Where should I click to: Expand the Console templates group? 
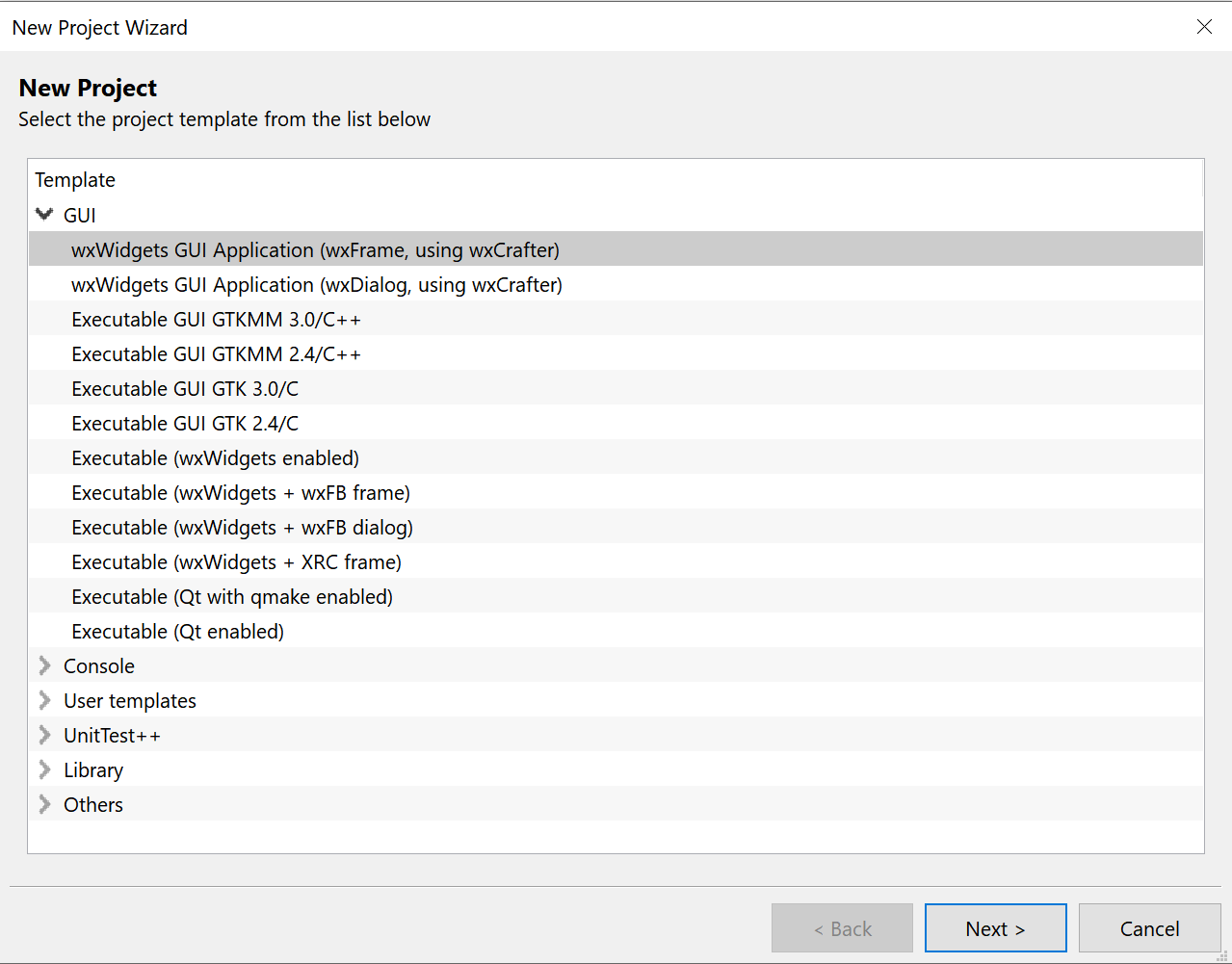[x=43, y=665]
